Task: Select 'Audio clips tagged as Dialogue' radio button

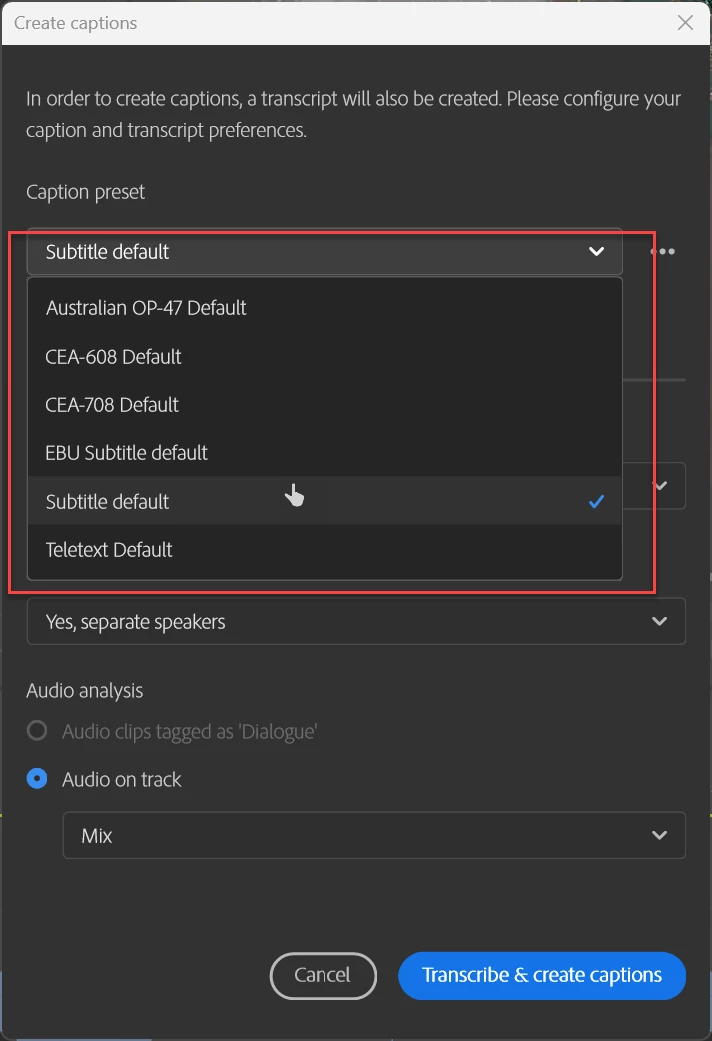Action: (37, 731)
